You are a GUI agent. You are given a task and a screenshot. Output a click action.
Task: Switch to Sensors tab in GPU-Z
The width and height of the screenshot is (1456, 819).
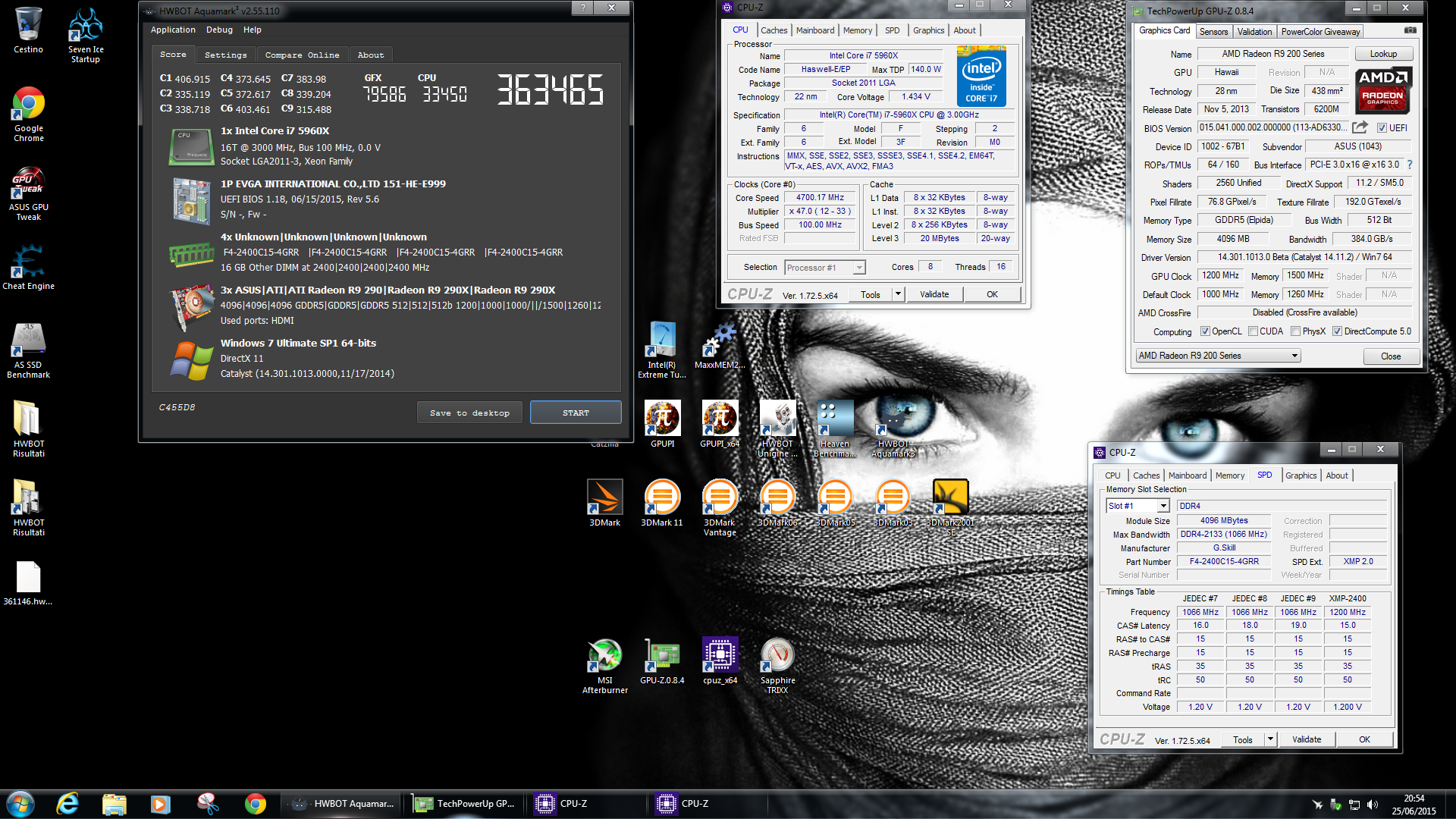click(1213, 32)
